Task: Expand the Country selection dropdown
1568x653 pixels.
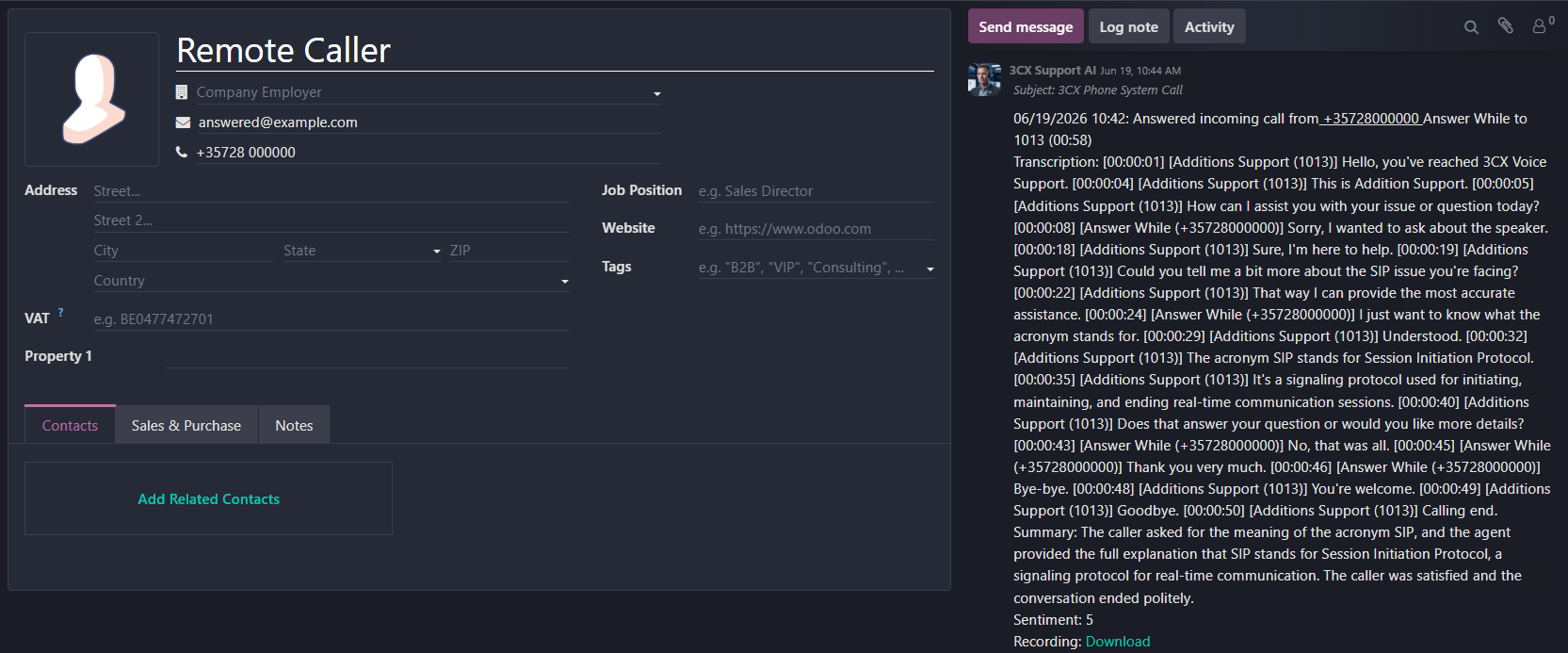Action: [x=565, y=282]
